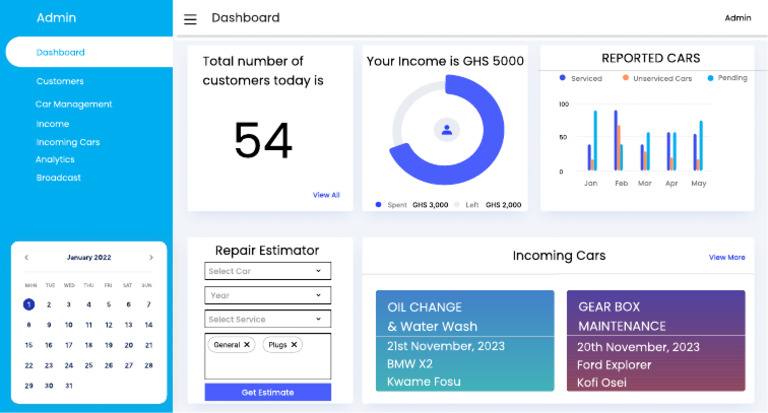The height and width of the screenshot is (413, 768).
Task: Remove the General tag with its X
Action: tap(247, 345)
